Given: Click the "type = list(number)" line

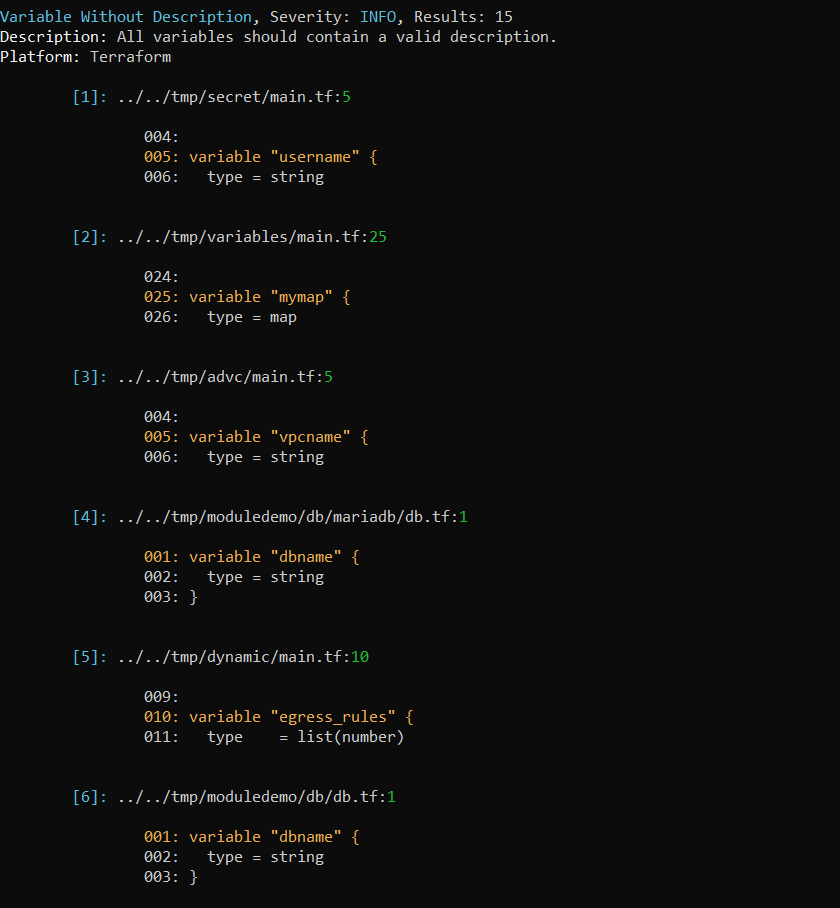Looking at the screenshot, I should point(305,737).
